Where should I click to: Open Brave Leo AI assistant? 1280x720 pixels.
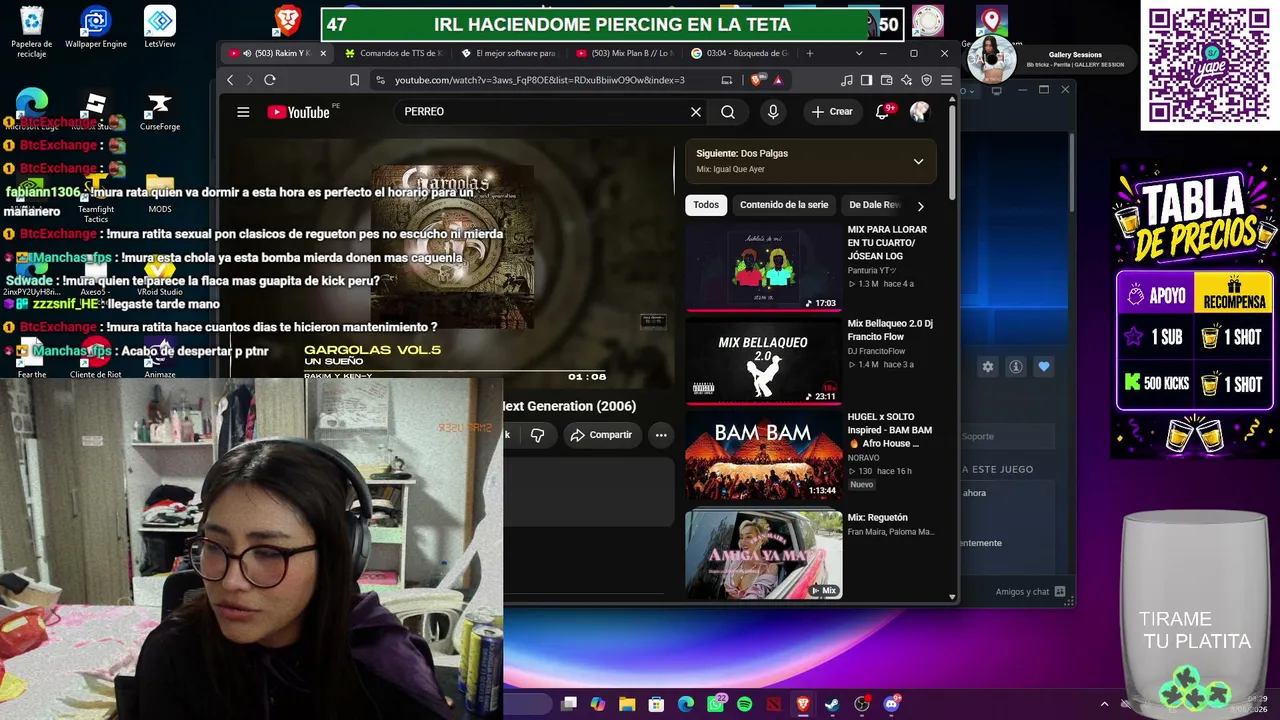tap(906, 80)
